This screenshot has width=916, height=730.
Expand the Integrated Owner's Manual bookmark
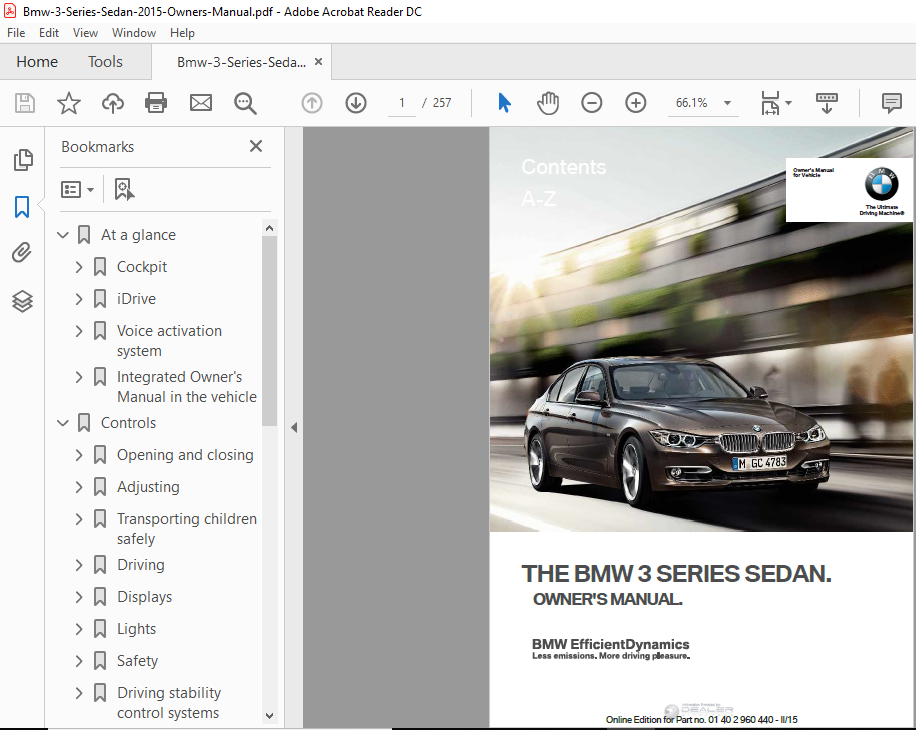(x=79, y=377)
